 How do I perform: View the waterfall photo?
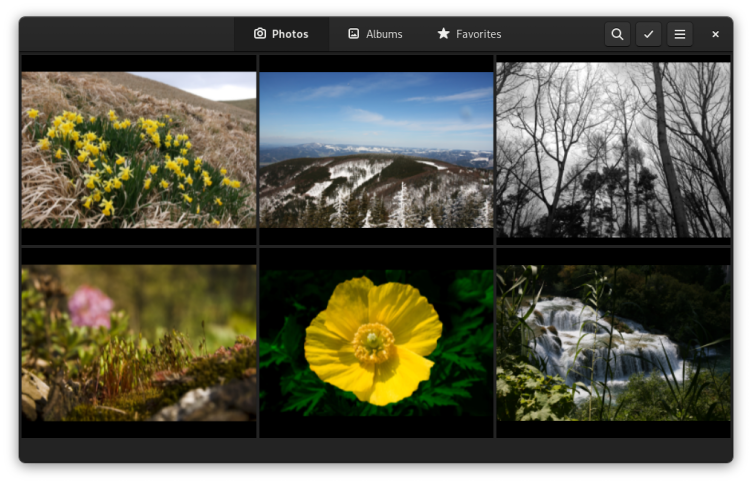click(613, 342)
